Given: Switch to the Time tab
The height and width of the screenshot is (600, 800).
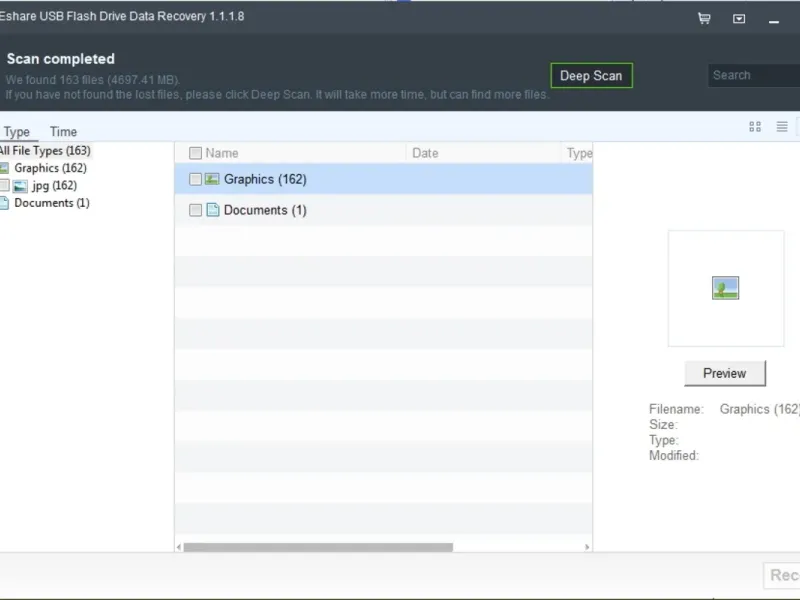Looking at the screenshot, I should tap(63, 132).
